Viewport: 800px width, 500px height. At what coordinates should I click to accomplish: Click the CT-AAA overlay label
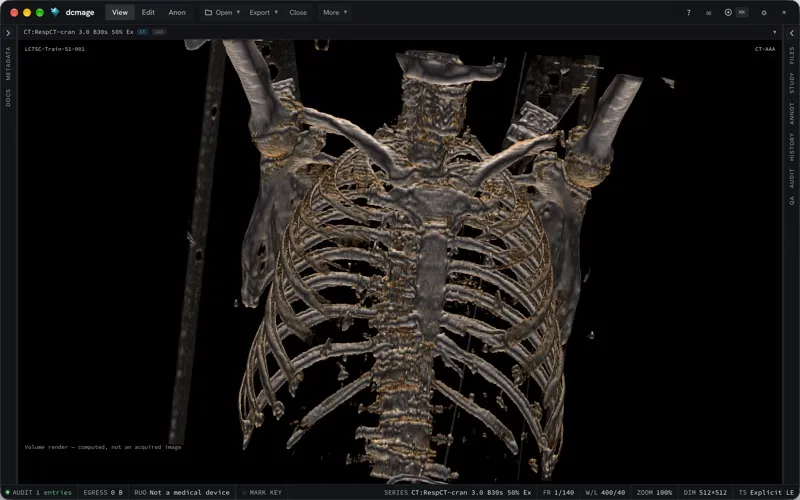click(x=765, y=49)
